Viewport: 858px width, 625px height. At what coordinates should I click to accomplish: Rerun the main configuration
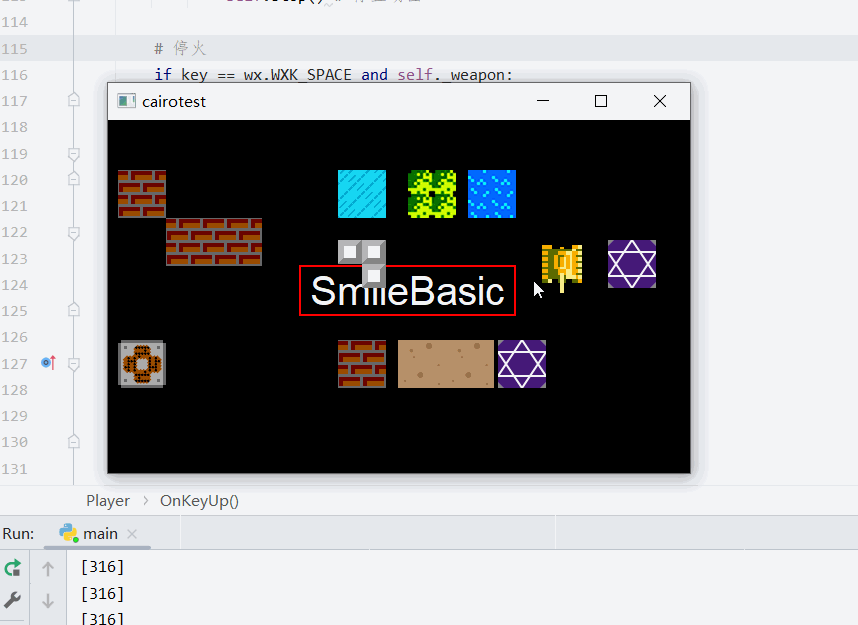pos(13,568)
